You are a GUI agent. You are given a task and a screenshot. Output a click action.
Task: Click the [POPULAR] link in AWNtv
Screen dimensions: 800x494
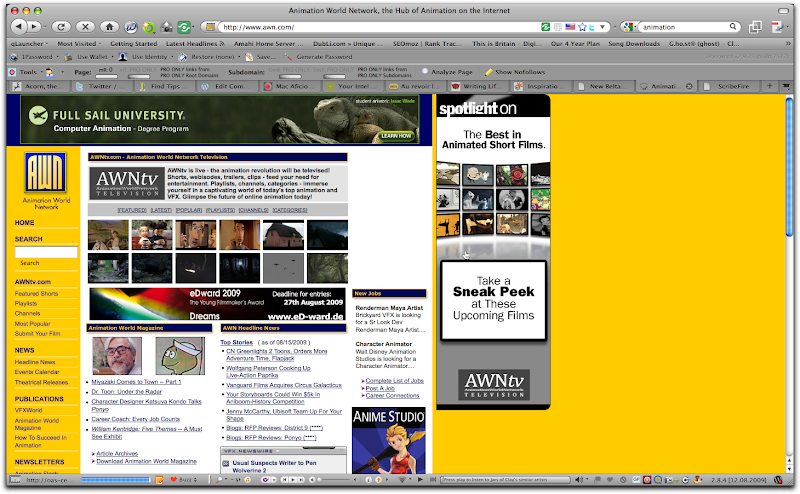[x=189, y=210]
